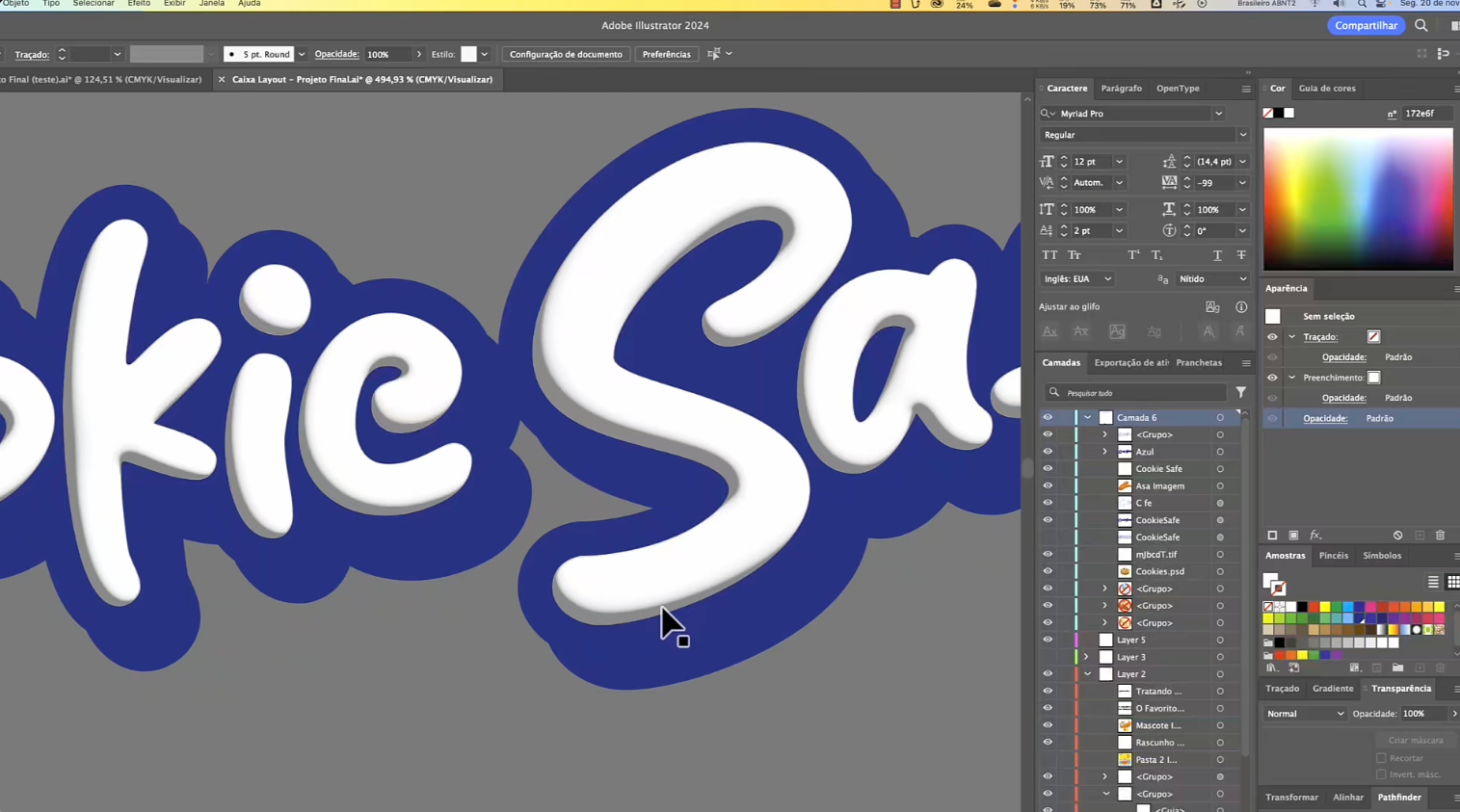Click the Clear Appearance icon
Viewport: 1460px width, 812px height.
pyautogui.click(x=1397, y=536)
